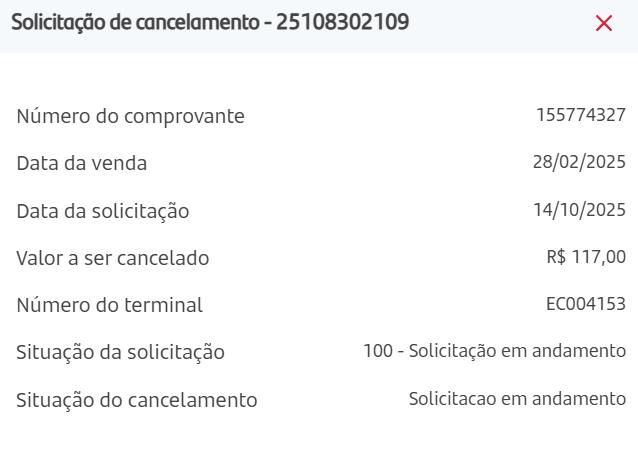Click the 'Situação da solicitação' label
The height and width of the screenshot is (457, 638).
tap(120, 352)
